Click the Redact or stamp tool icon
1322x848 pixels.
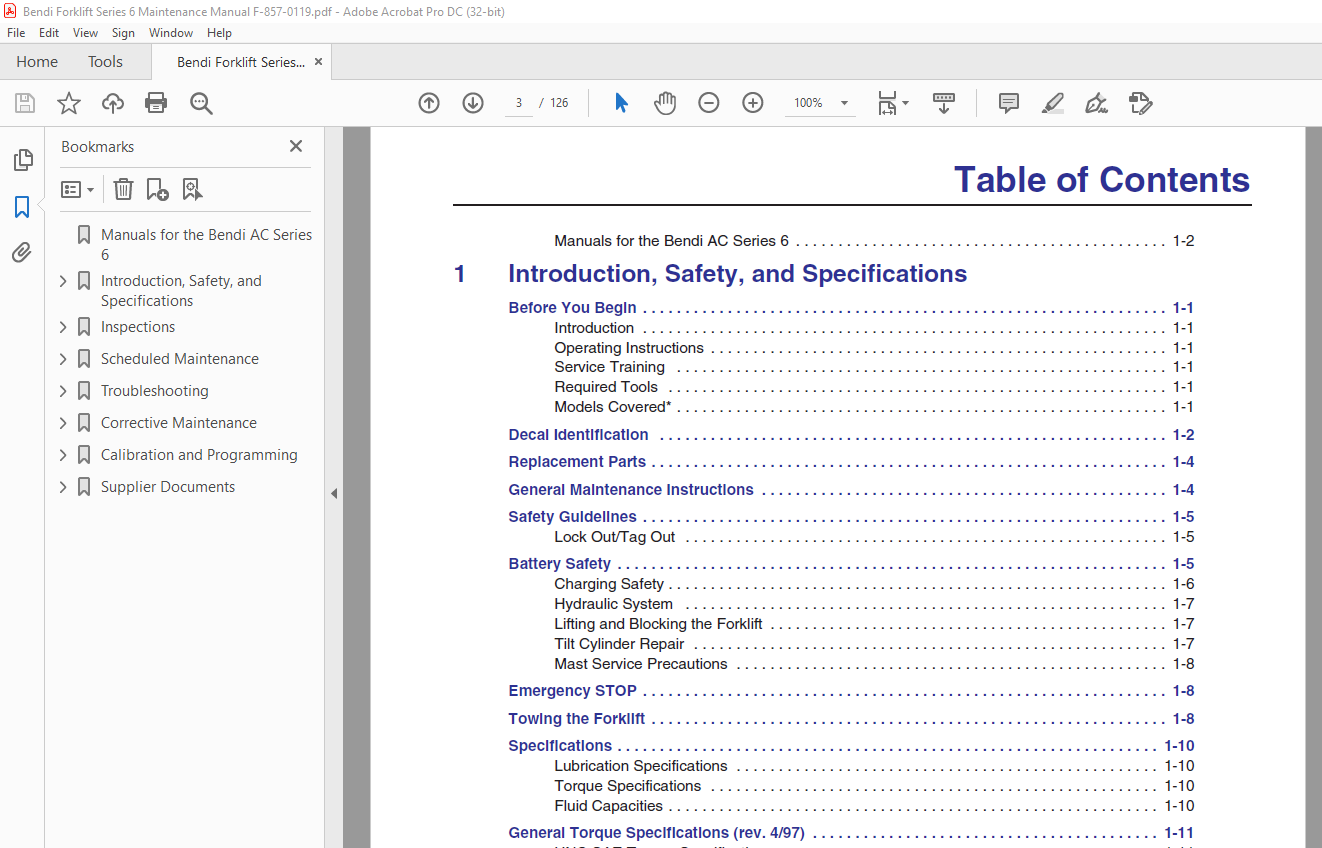coord(1140,103)
